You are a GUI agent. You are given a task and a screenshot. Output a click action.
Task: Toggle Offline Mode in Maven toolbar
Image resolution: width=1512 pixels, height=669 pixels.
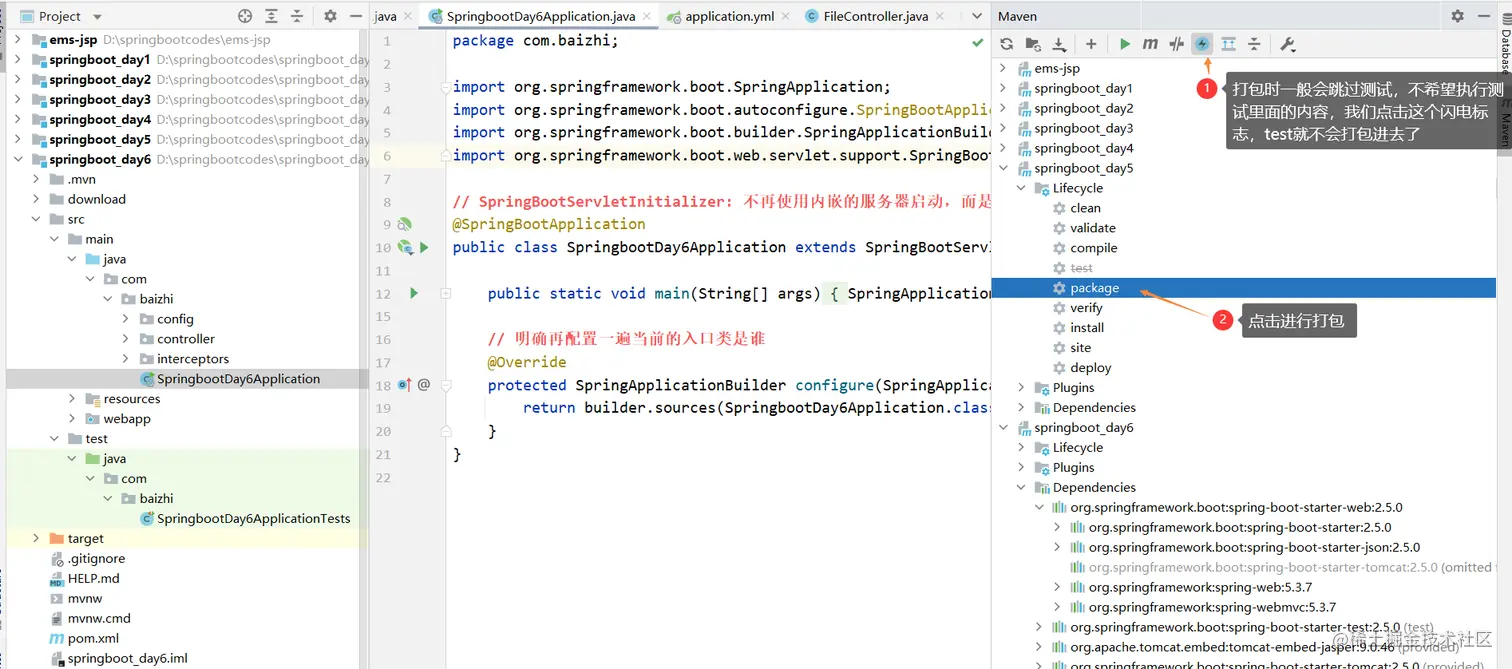point(1177,44)
